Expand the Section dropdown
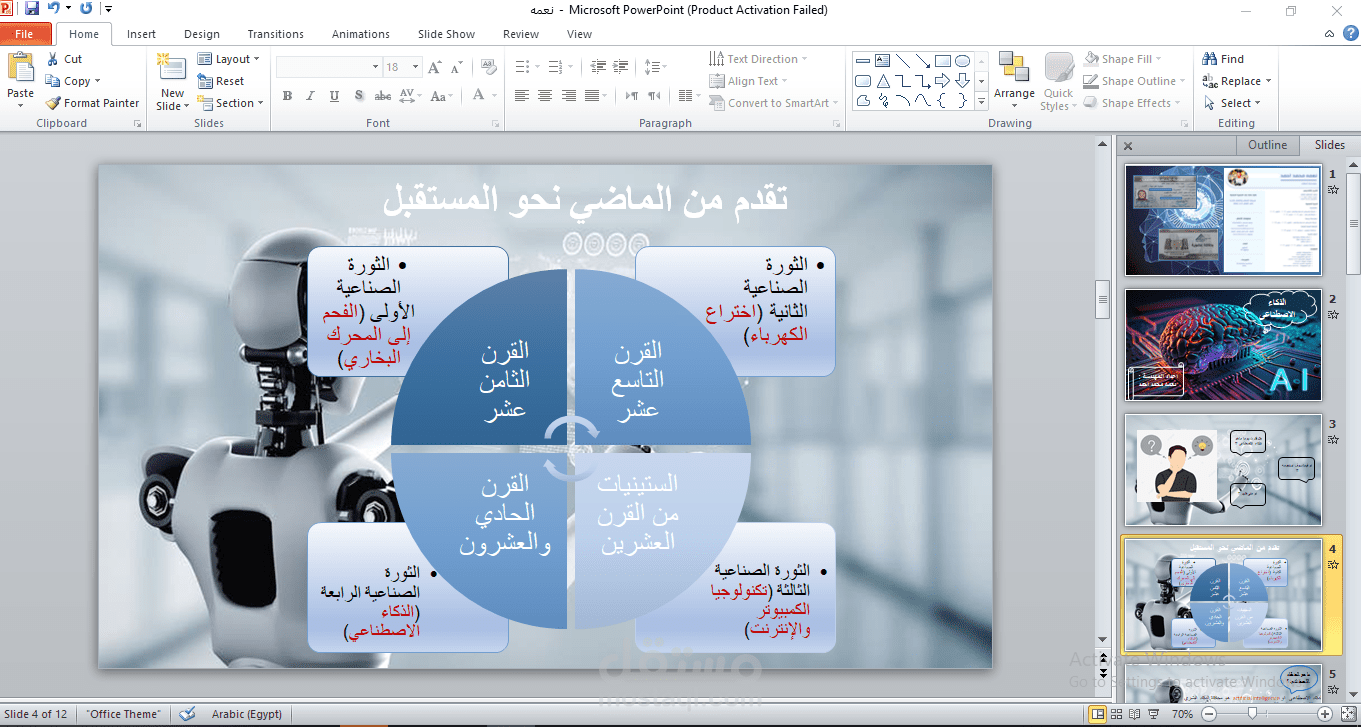 tap(231, 103)
